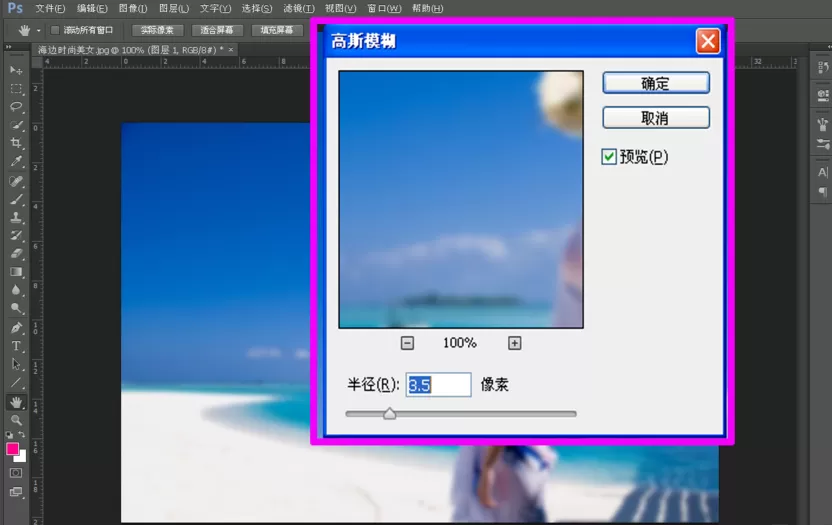Select the Gradient tool
832x525 pixels.
click(16, 272)
